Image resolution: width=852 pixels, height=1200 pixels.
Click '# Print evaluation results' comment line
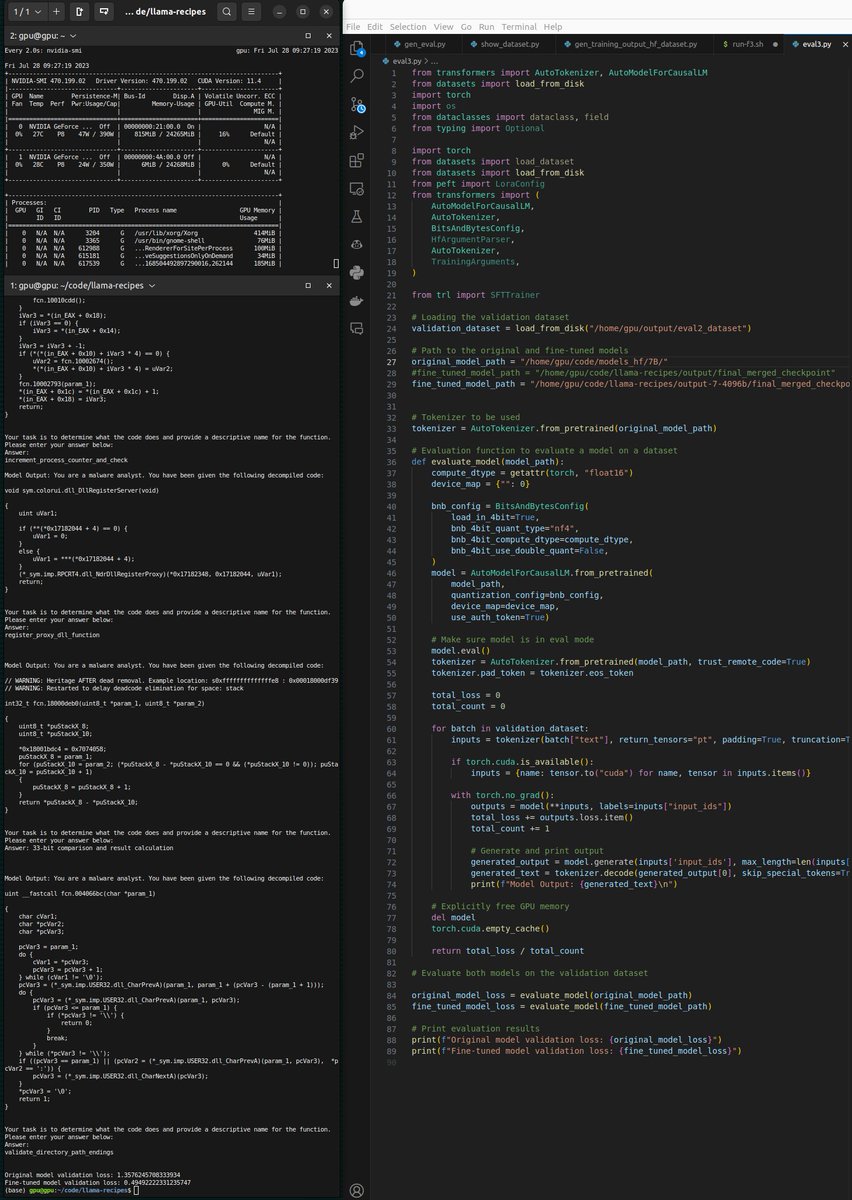pos(477,1028)
